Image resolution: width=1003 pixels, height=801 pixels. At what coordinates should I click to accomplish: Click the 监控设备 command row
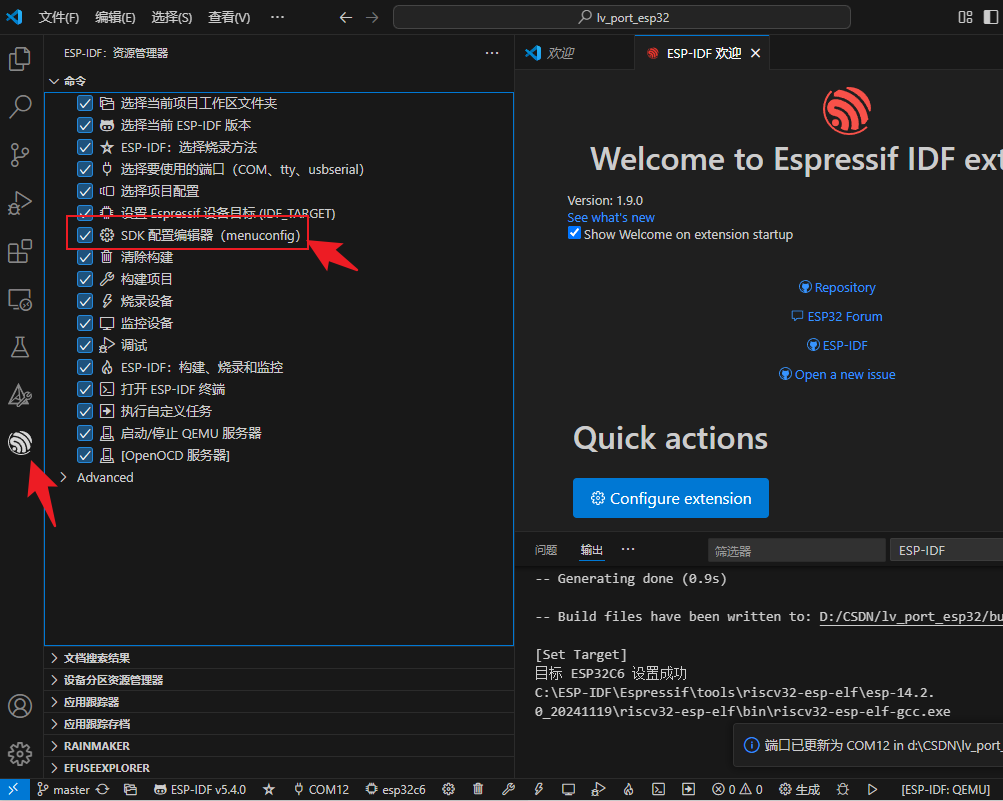click(279, 323)
